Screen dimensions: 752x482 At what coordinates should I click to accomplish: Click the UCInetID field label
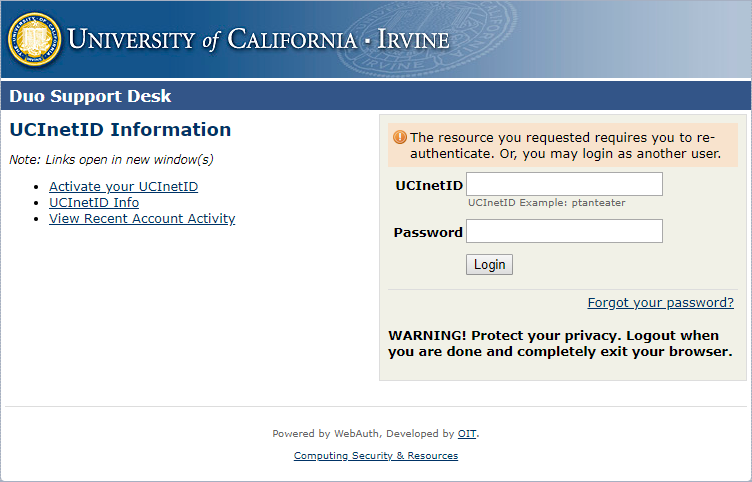429,185
